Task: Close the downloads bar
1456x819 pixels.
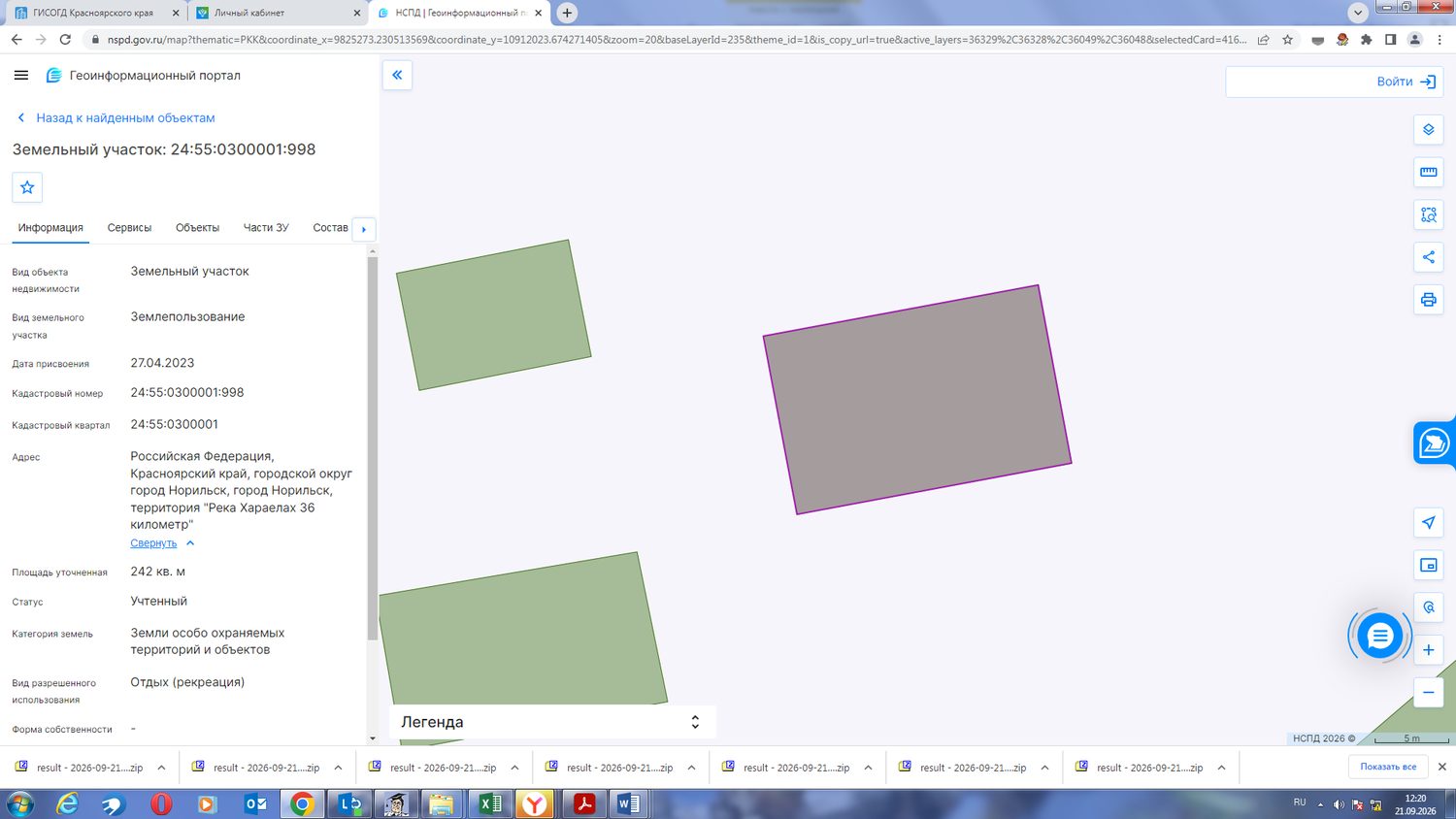Action: [x=1441, y=767]
